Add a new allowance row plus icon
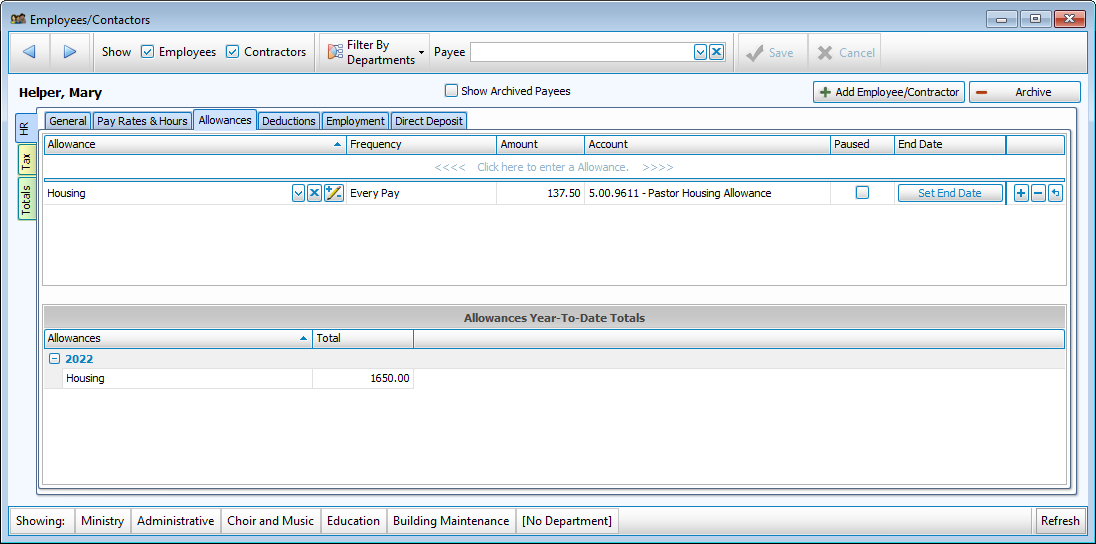 coord(1021,193)
